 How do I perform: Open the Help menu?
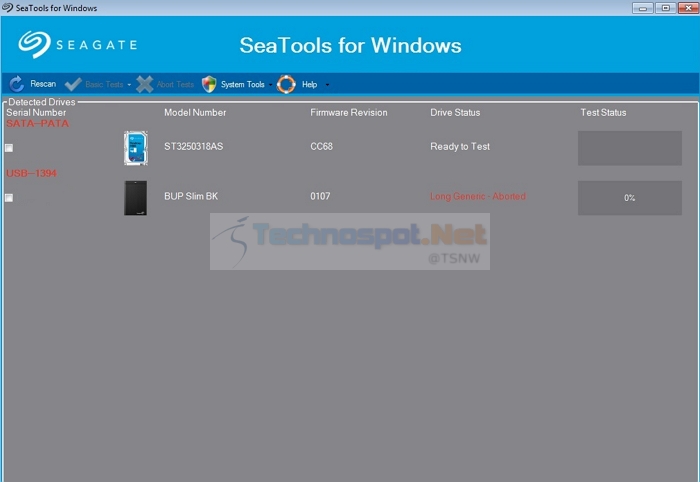(x=309, y=84)
